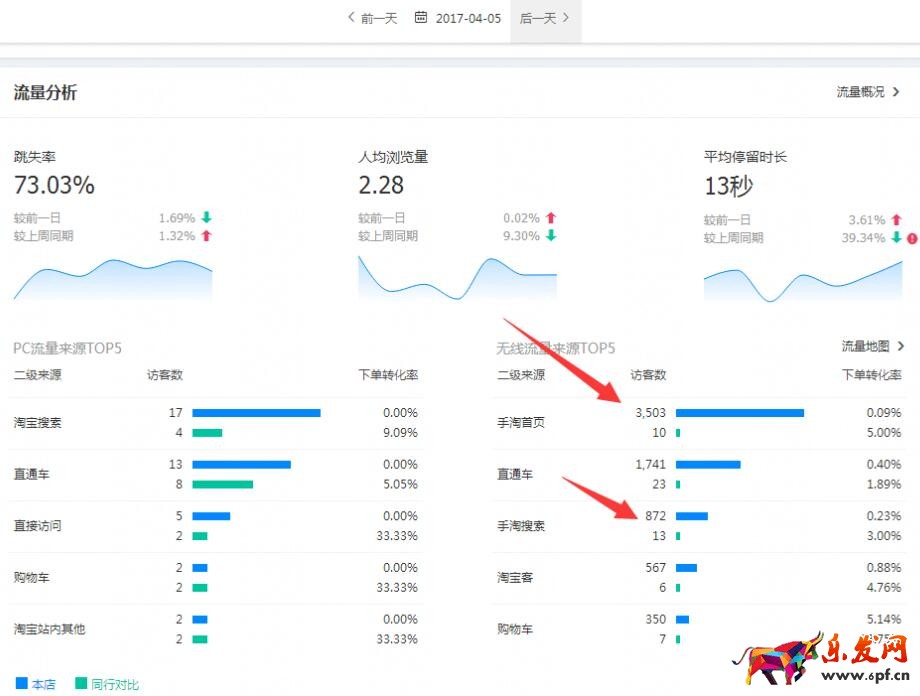Open 流量概况 traffic overview link
This screenshot has width=920, height=696.
[868, 92]
